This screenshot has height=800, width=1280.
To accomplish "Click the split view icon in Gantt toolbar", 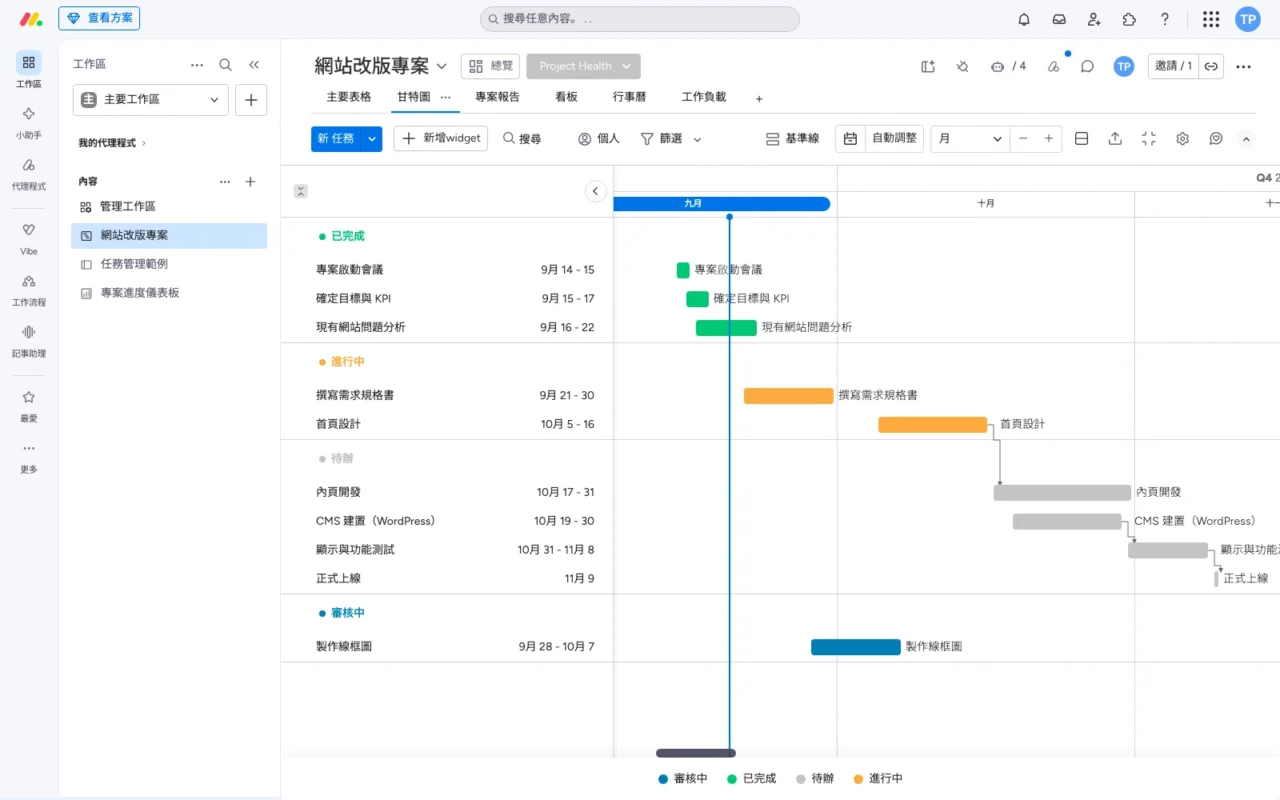I will [1081, 139].
